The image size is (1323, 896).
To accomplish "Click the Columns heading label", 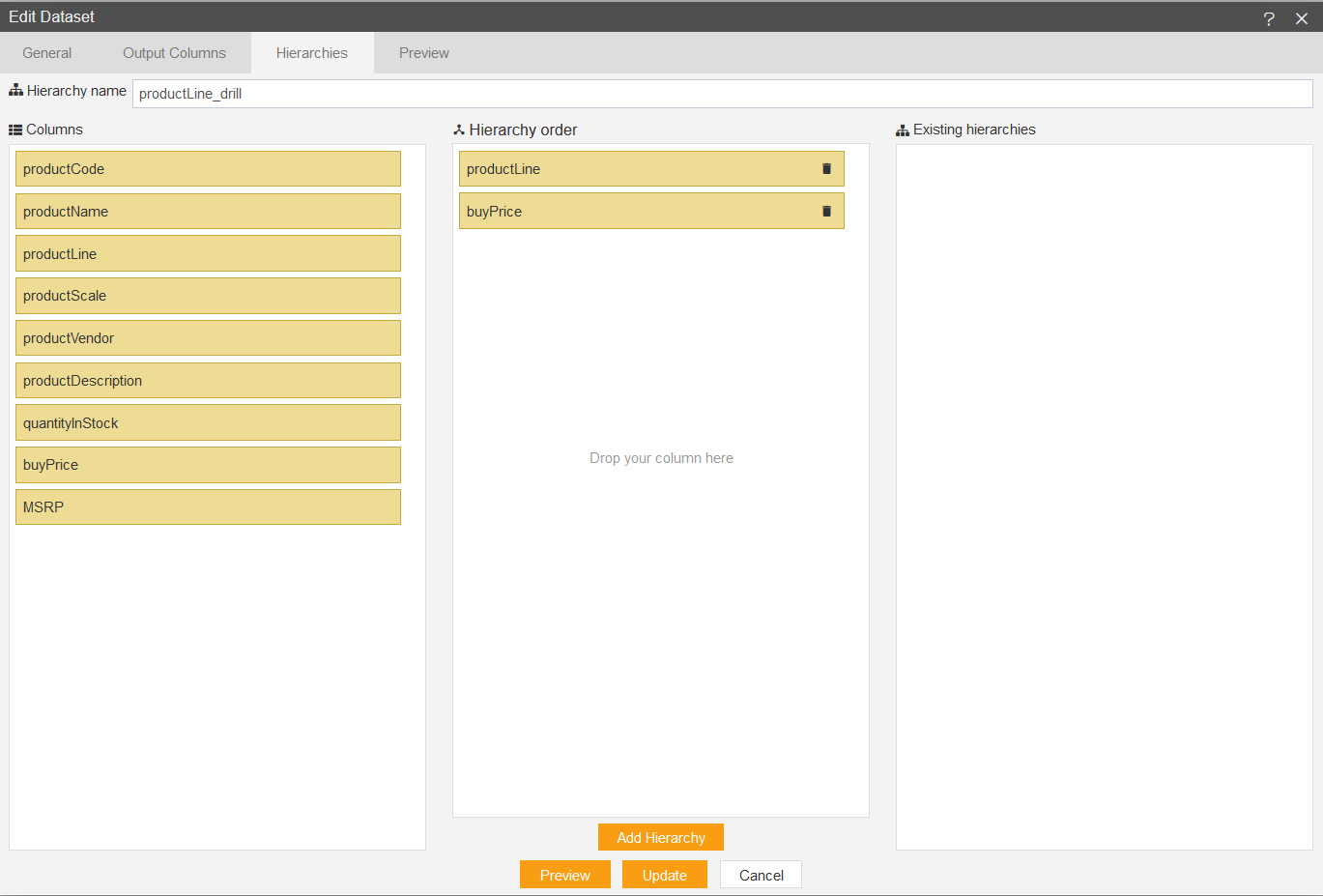I will pyautogui.click(x=54, y=130).
